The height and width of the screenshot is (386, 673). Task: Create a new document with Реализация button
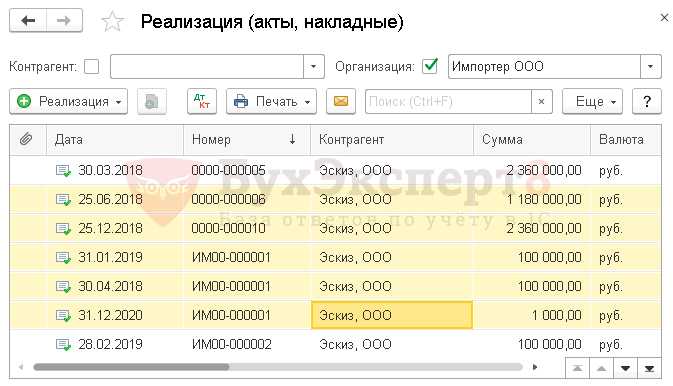click(69, 102)
